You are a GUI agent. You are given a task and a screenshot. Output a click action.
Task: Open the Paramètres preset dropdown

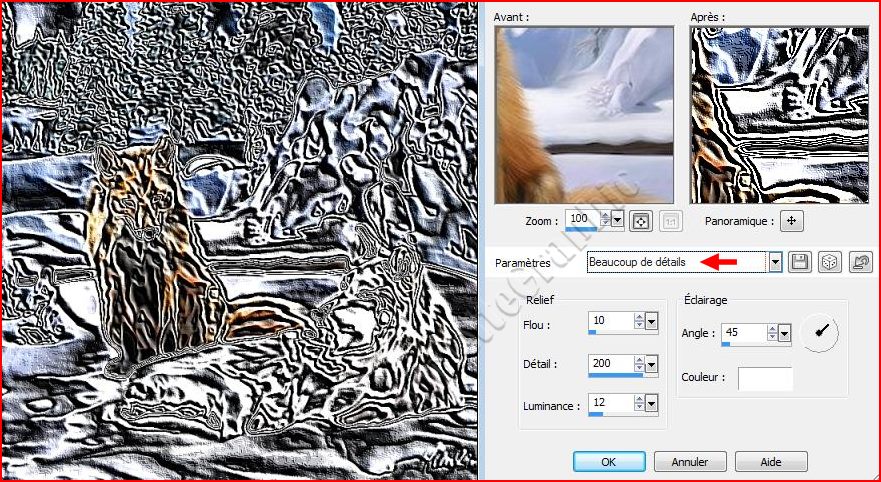(x=775, y=262)
